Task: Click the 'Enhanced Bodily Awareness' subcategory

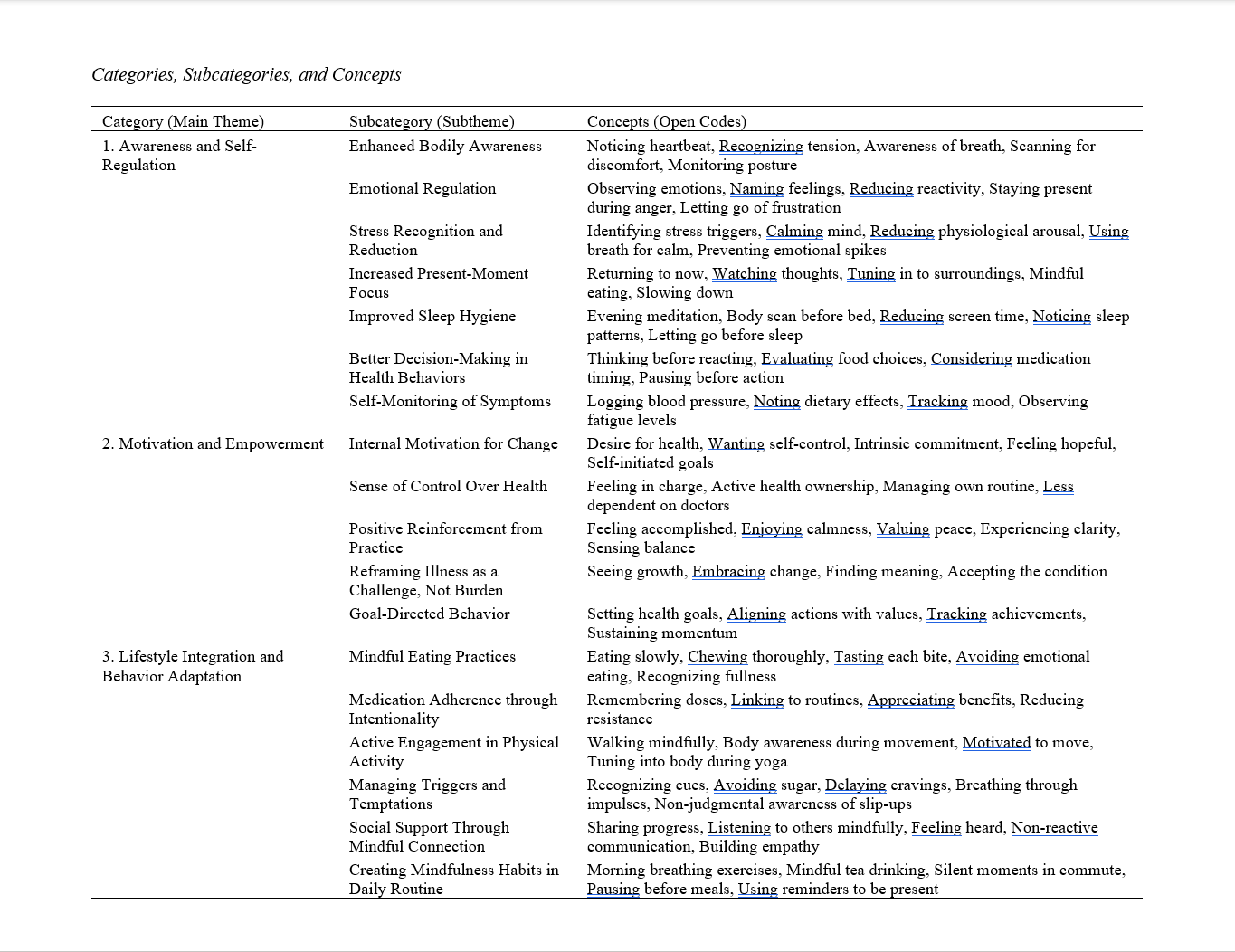Action: [445, 146]
